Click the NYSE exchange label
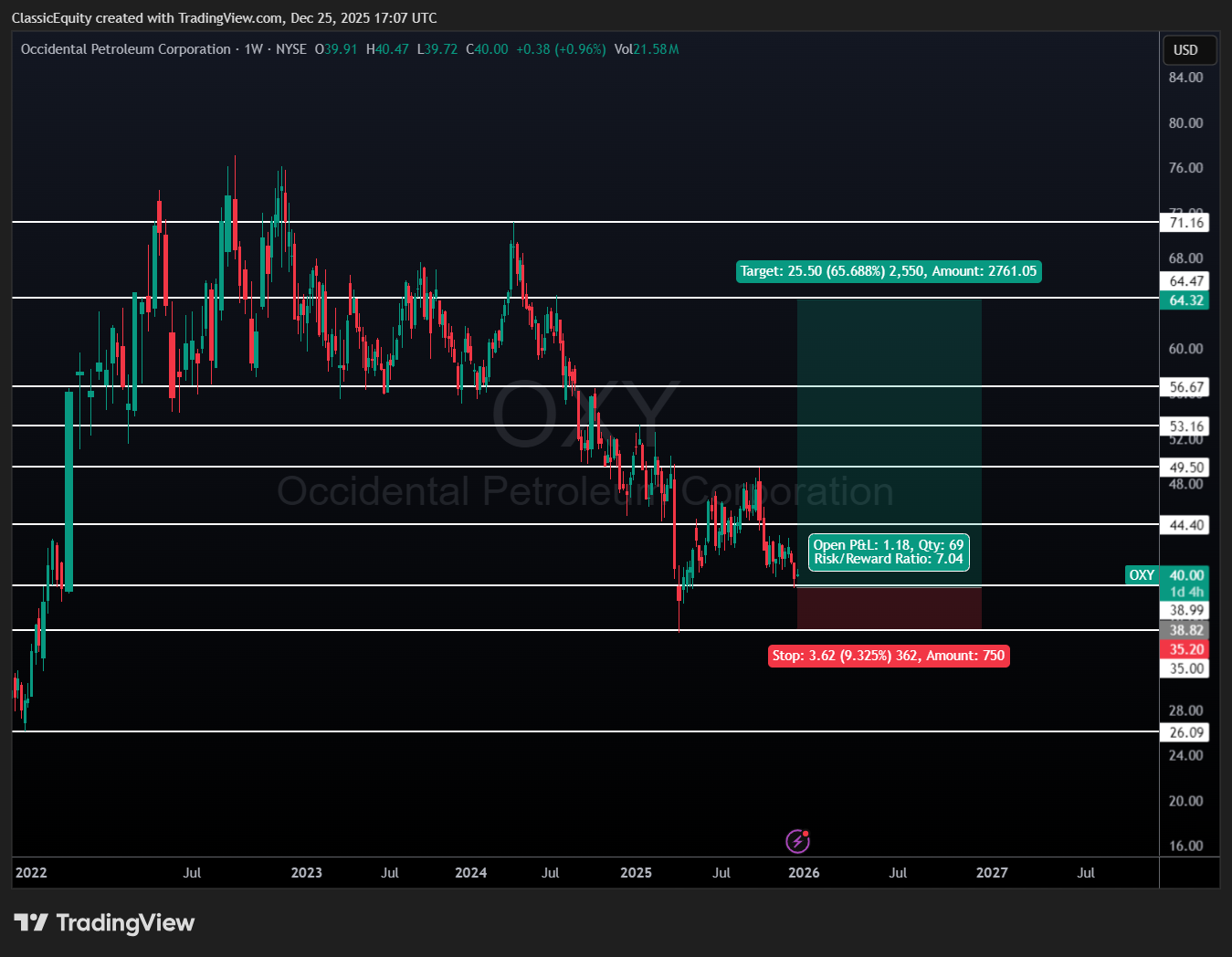 (x=291, y=49)
